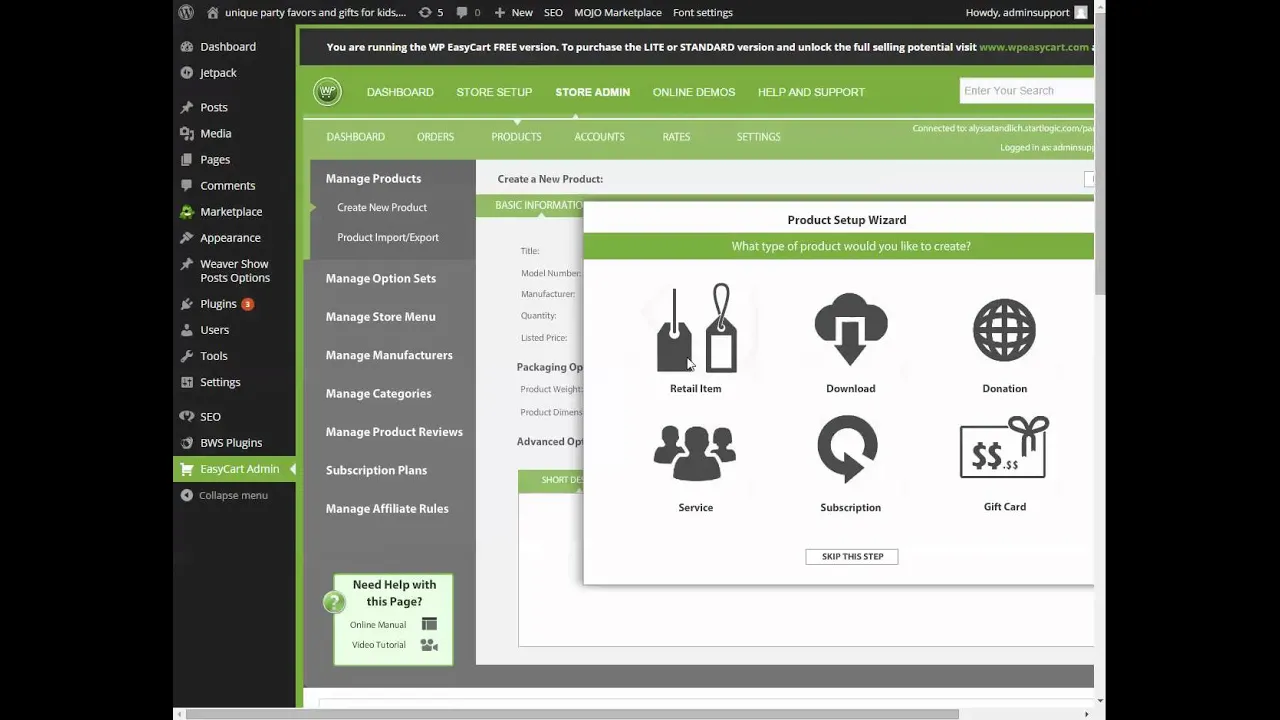Click the site home icon in admin bar
Image resolution: width=1280 pixels, height=720 pixels.
click(212, 12)
